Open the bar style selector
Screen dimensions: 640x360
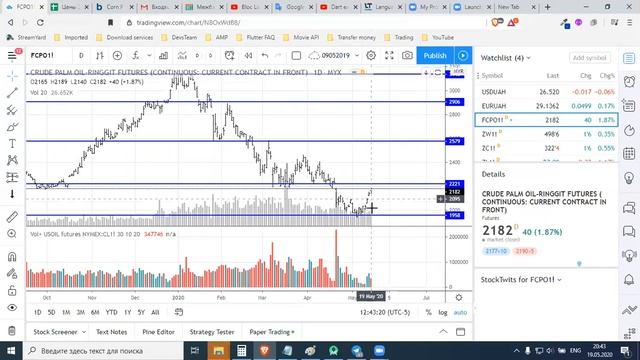(x=100, y=56)
